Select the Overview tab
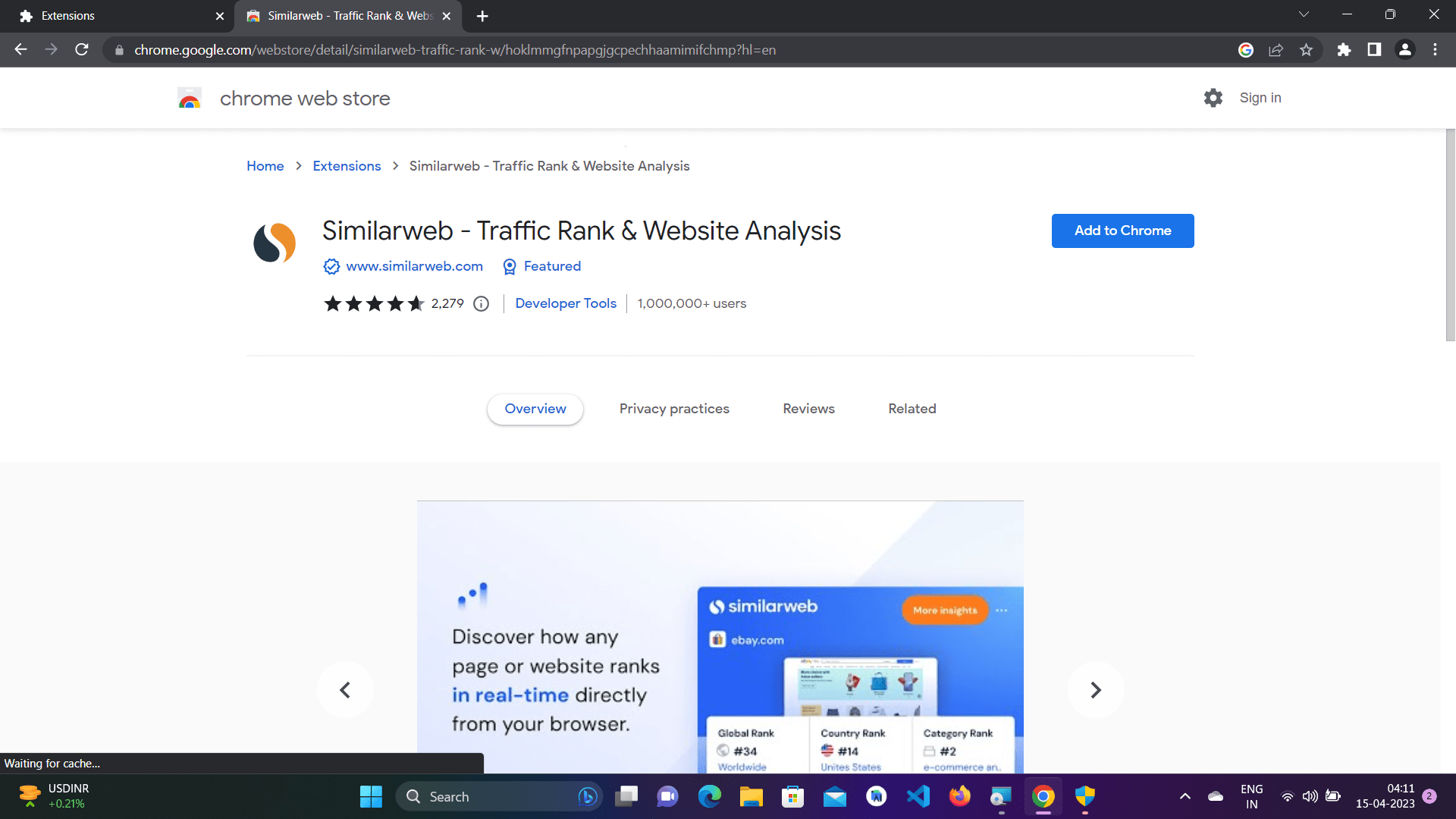Image resolution: width=1456 pixels, height=819 pixels. click(535, 409)
